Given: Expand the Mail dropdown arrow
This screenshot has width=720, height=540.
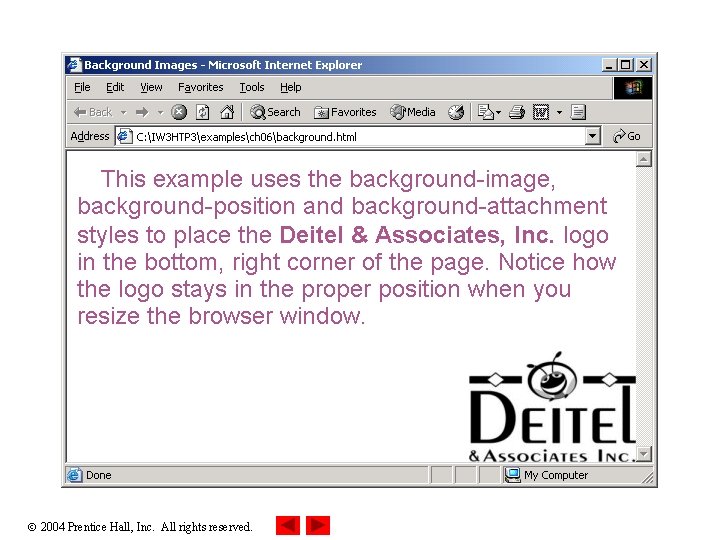Looking at the screenshot, I should coord(499,112).
